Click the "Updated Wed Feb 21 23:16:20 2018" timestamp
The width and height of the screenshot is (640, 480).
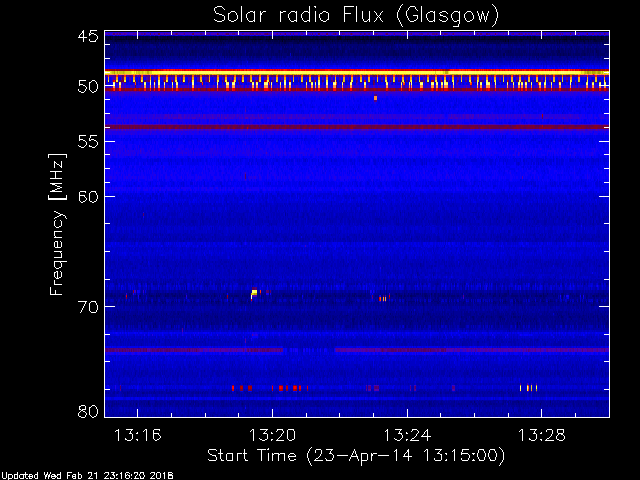87,476
